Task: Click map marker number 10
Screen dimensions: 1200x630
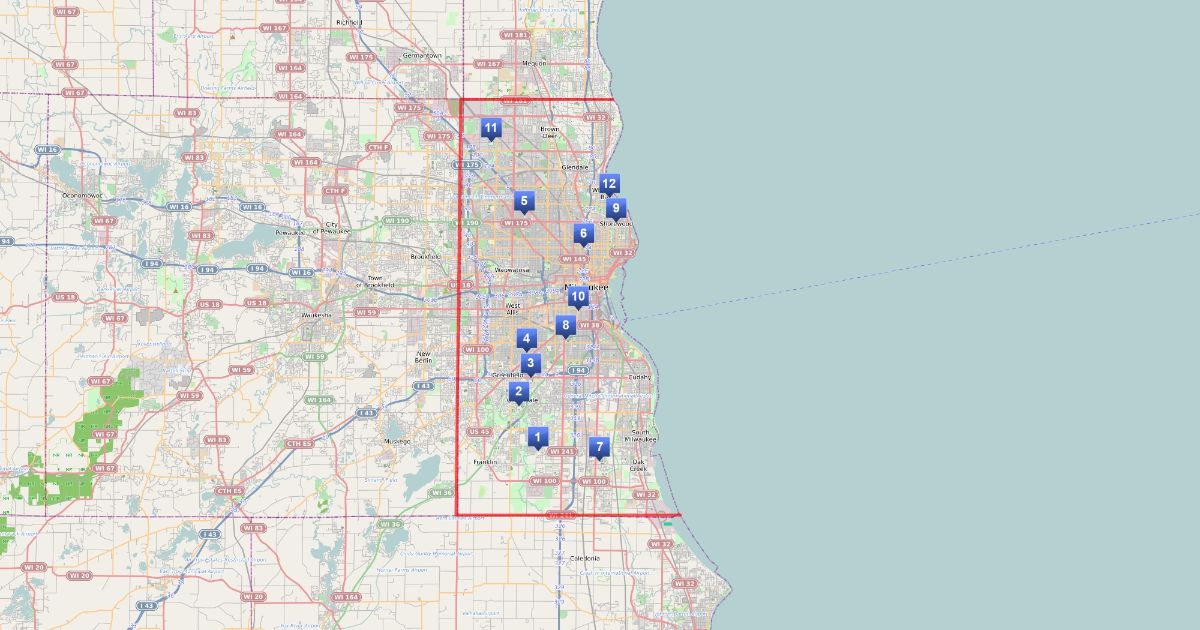Action: tap(577, 298)
